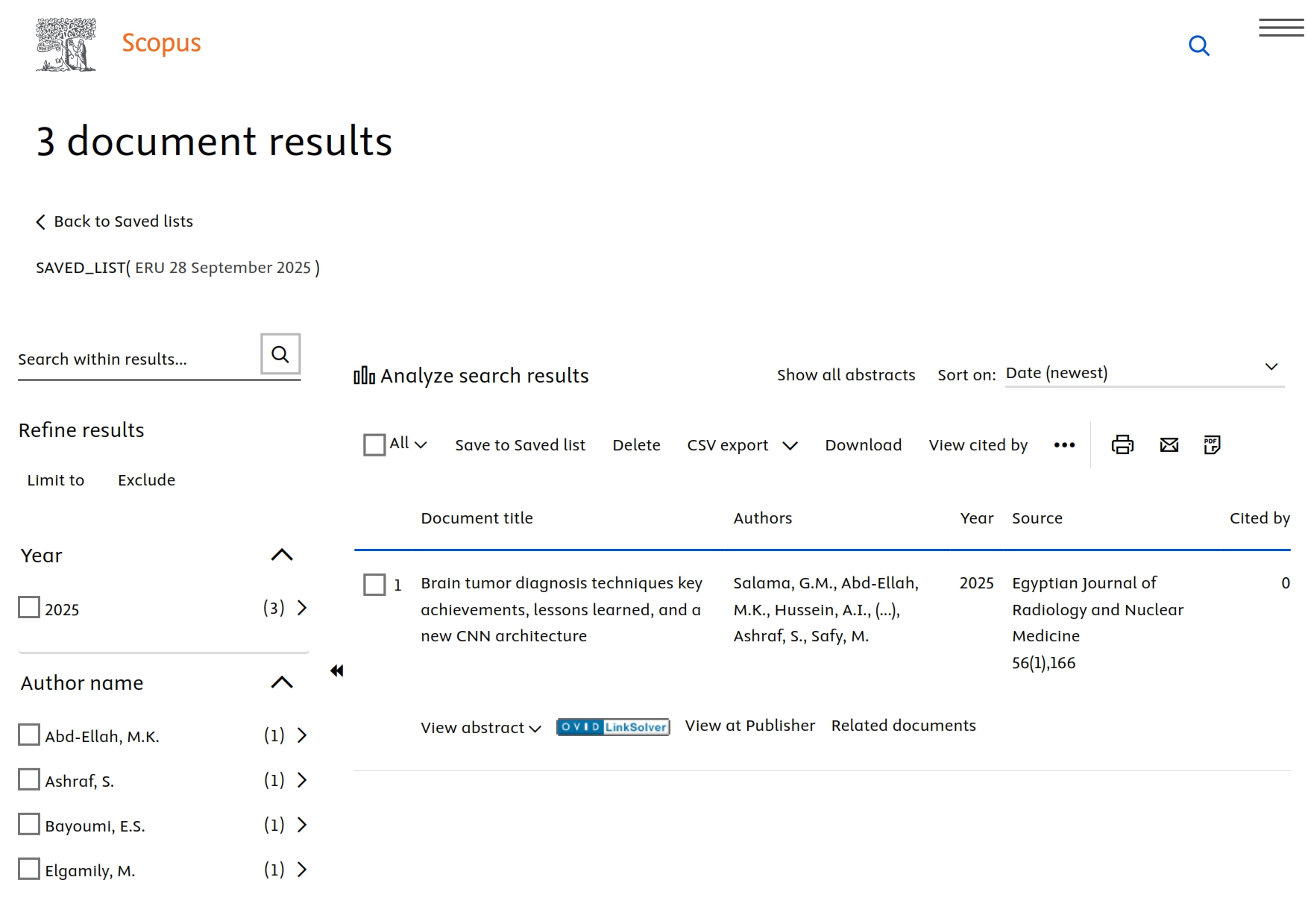Viewport: 1308px width, 924px height.
Task: Click the print icon in toolbar
Action: (1122, 445)
